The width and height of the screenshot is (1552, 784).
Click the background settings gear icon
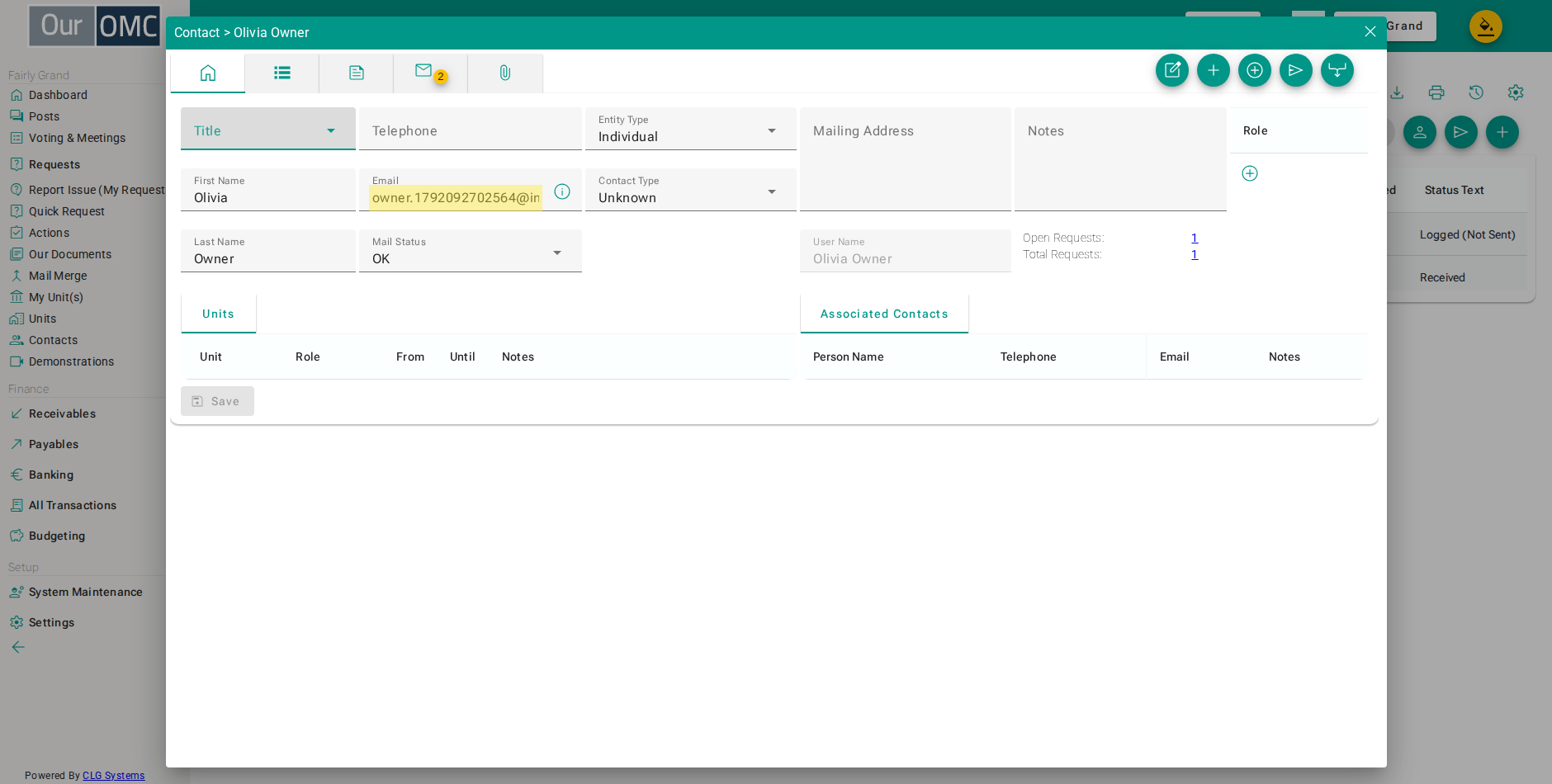[x=1516, y=92]
